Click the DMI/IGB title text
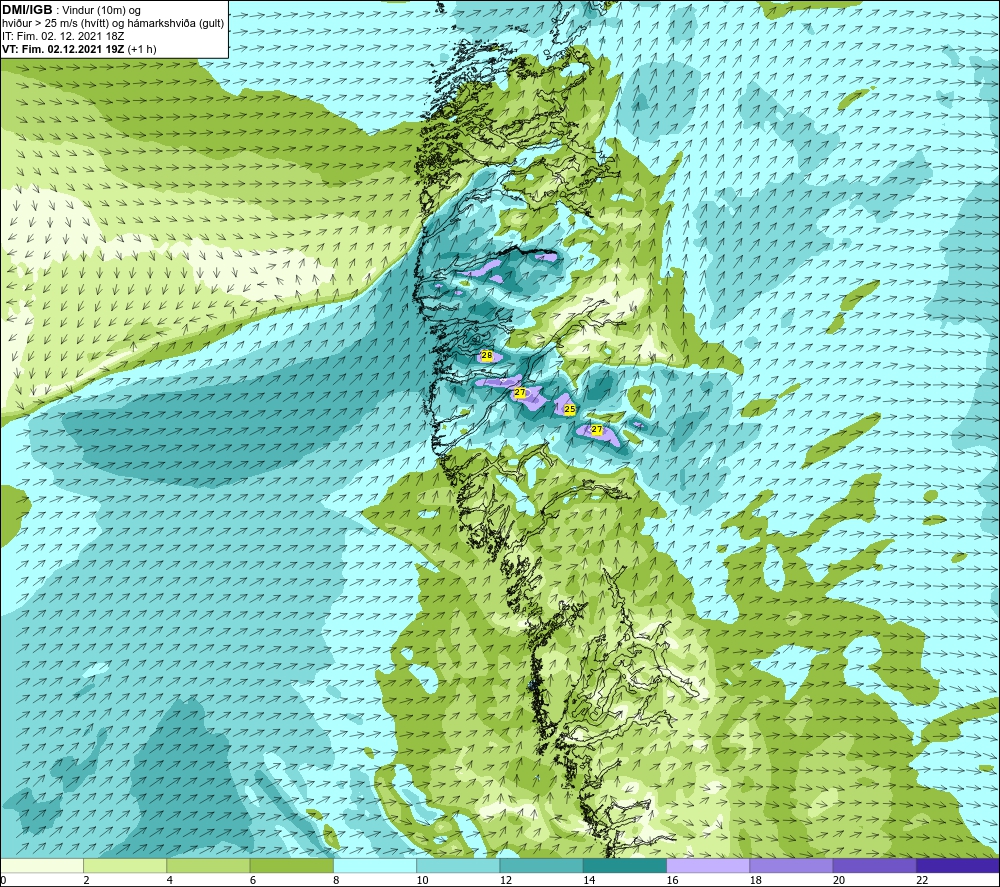 pyautogui.click(x=27, y=10)
